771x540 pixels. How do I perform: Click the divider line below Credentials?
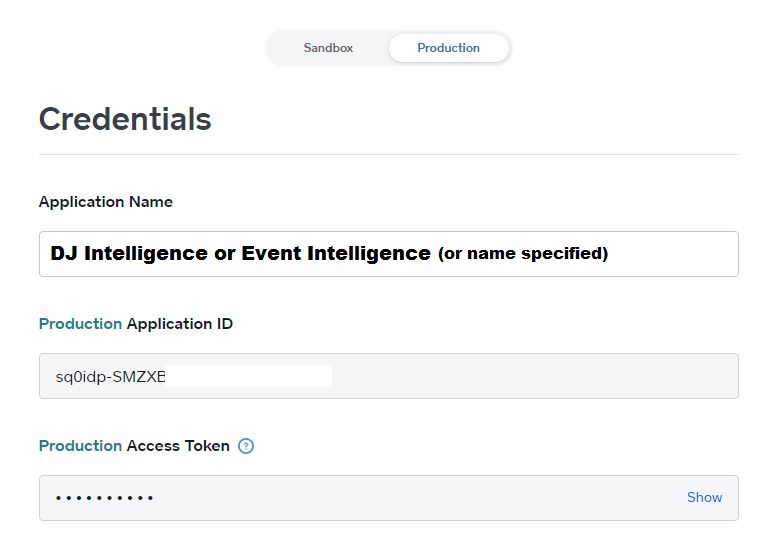pos(388,155)
